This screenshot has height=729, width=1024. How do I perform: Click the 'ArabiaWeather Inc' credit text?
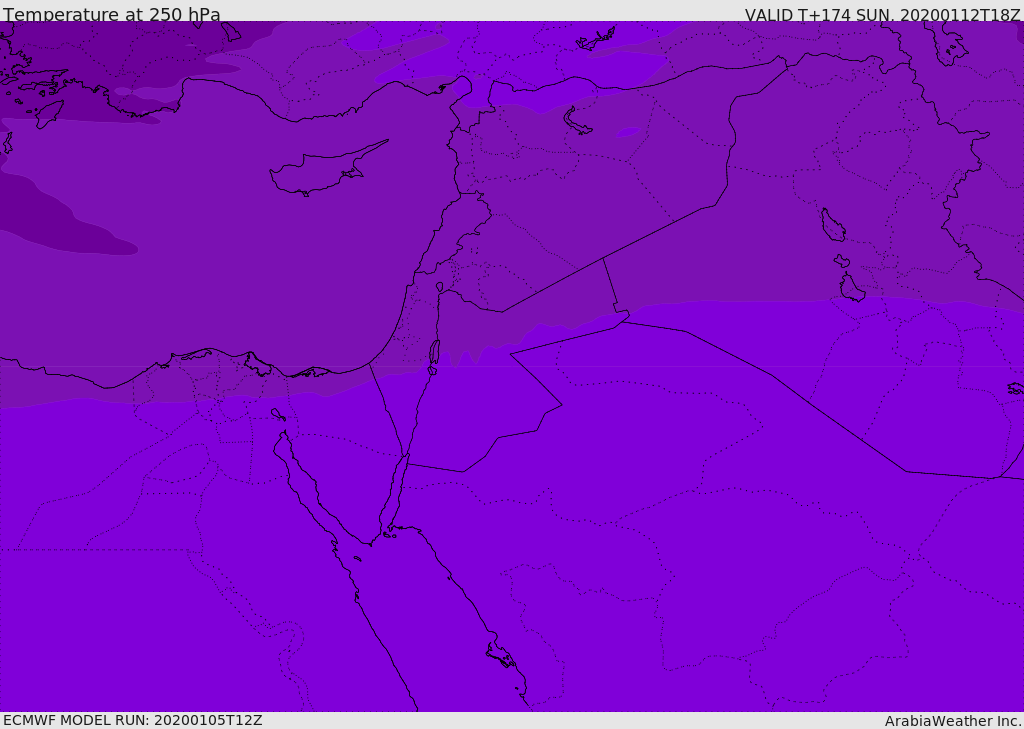pos(952,721)
